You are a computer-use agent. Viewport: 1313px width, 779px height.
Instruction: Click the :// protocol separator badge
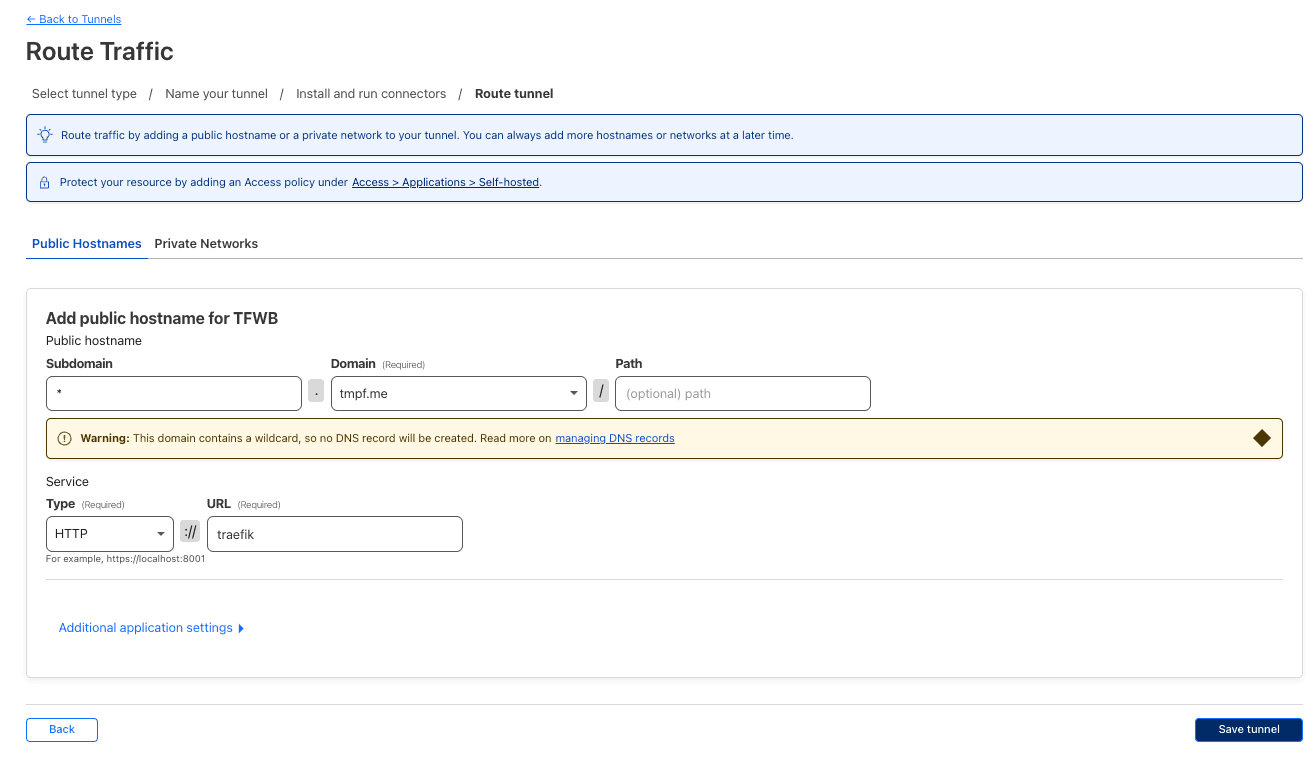point(190,534)
